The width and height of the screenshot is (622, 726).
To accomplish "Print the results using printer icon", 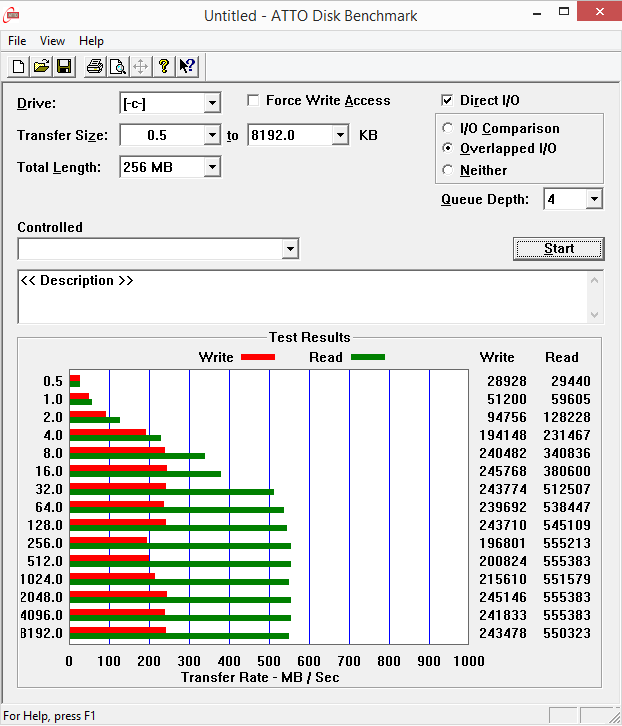I will [x=95, y=67].
